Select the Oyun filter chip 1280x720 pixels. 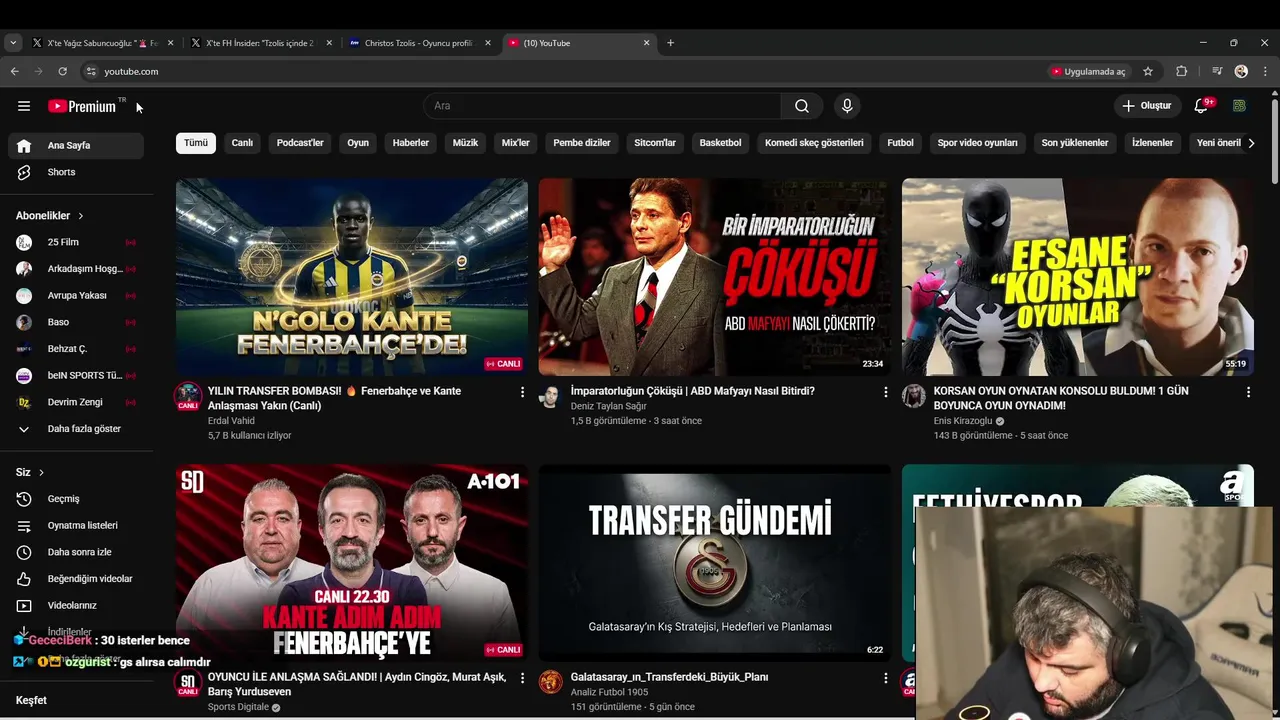[x=358, y=143]
